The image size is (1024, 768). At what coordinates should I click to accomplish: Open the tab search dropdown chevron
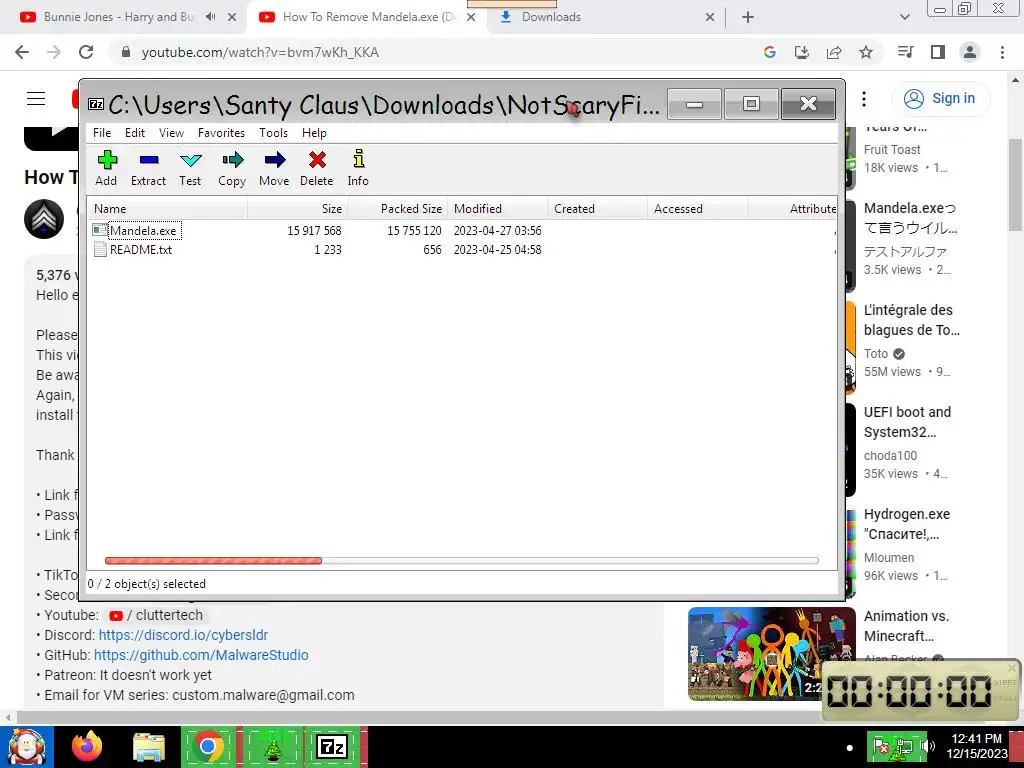(x=904, y=17)
